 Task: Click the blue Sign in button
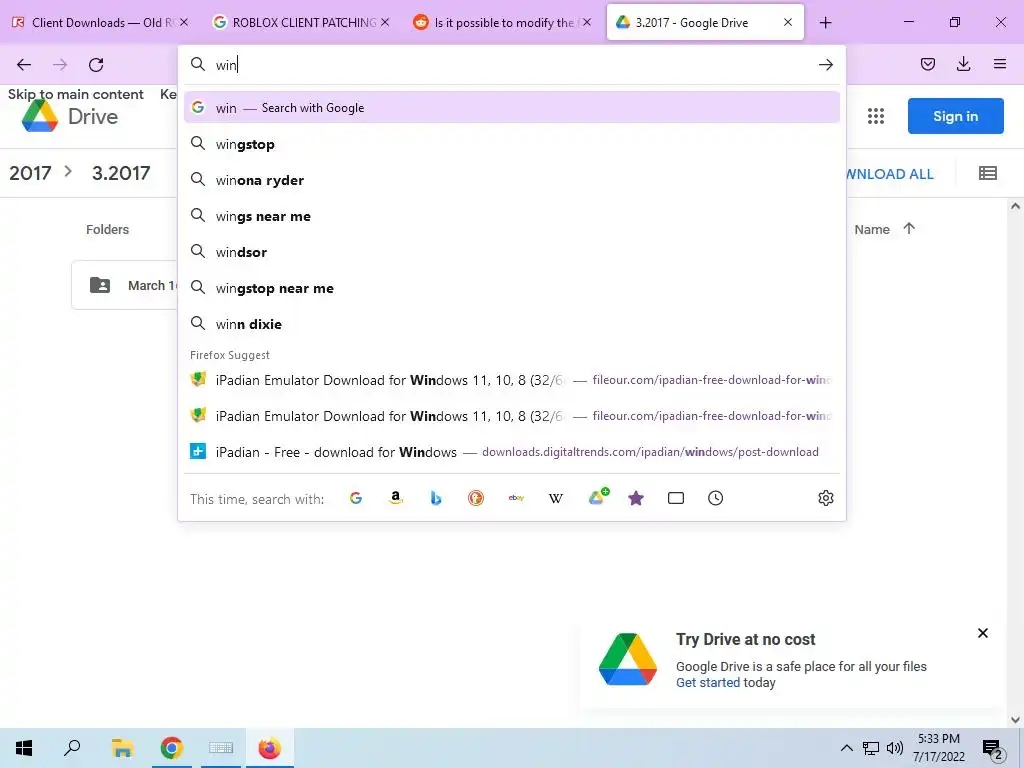[x=955, y=116]
